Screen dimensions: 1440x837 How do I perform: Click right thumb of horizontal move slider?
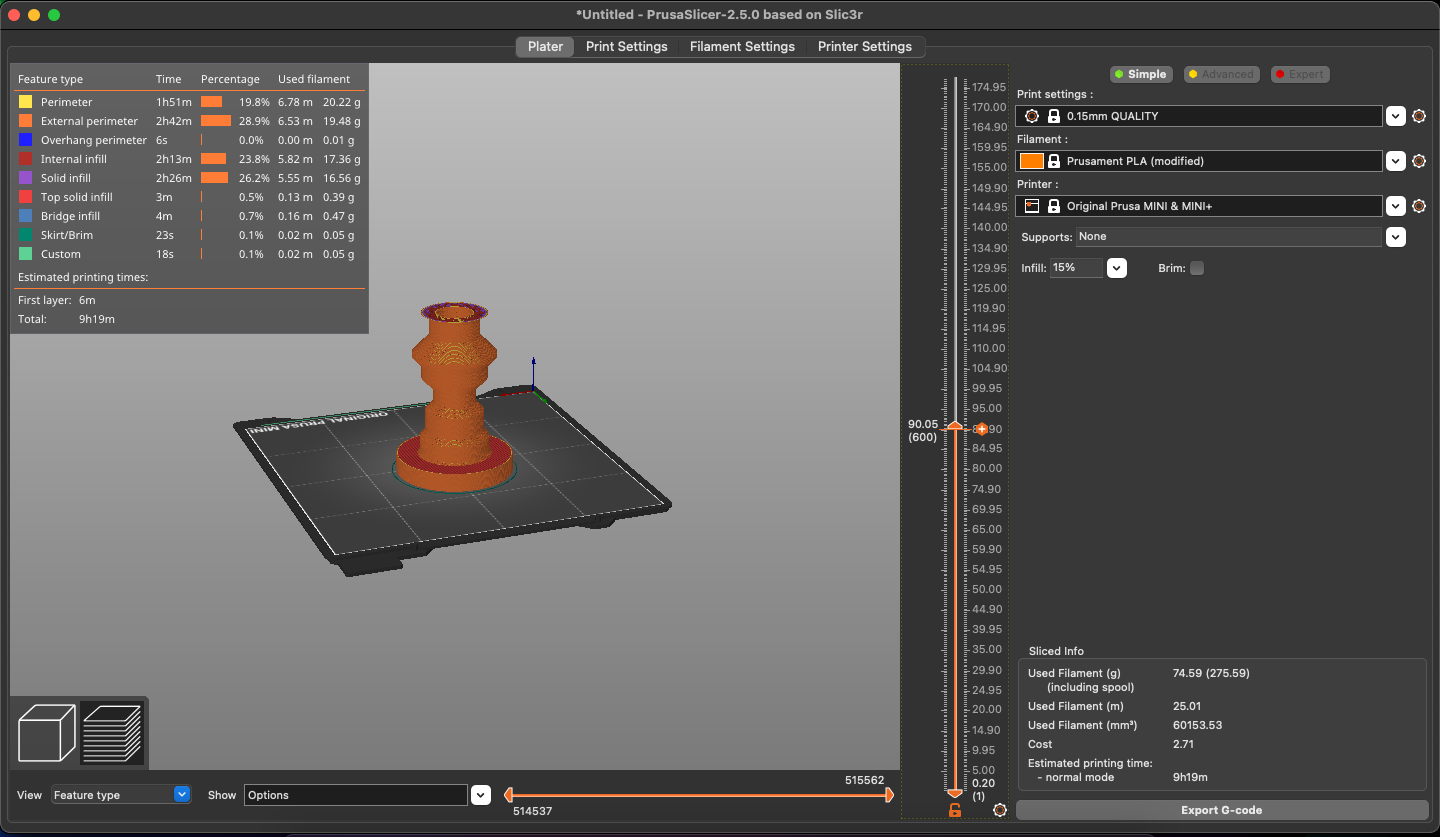889,795
